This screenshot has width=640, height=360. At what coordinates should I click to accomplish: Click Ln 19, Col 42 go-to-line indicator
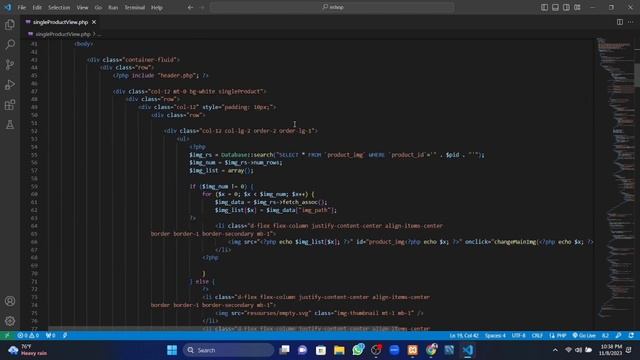[464, 336]
